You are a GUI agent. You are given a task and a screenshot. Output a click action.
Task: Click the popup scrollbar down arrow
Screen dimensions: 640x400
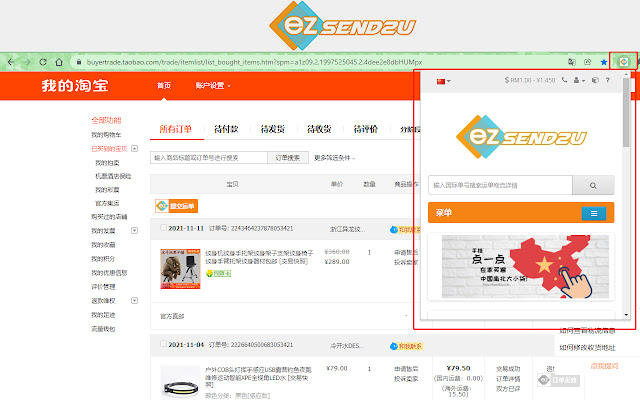tap(626, 315)
